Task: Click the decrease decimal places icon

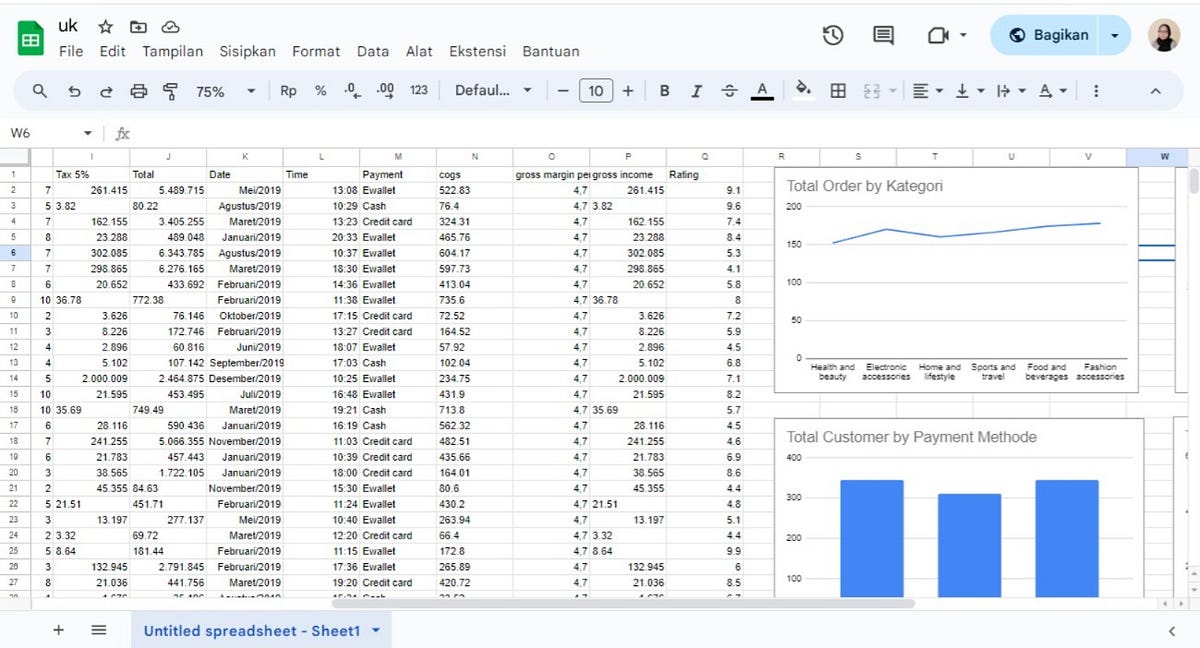Action: (350, 90)
